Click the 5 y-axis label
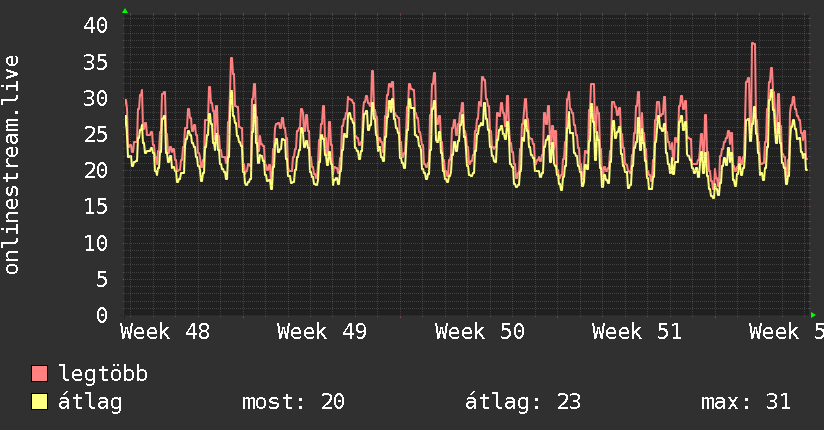The height and width of the screenshot is (430, 824). [102, 279]
